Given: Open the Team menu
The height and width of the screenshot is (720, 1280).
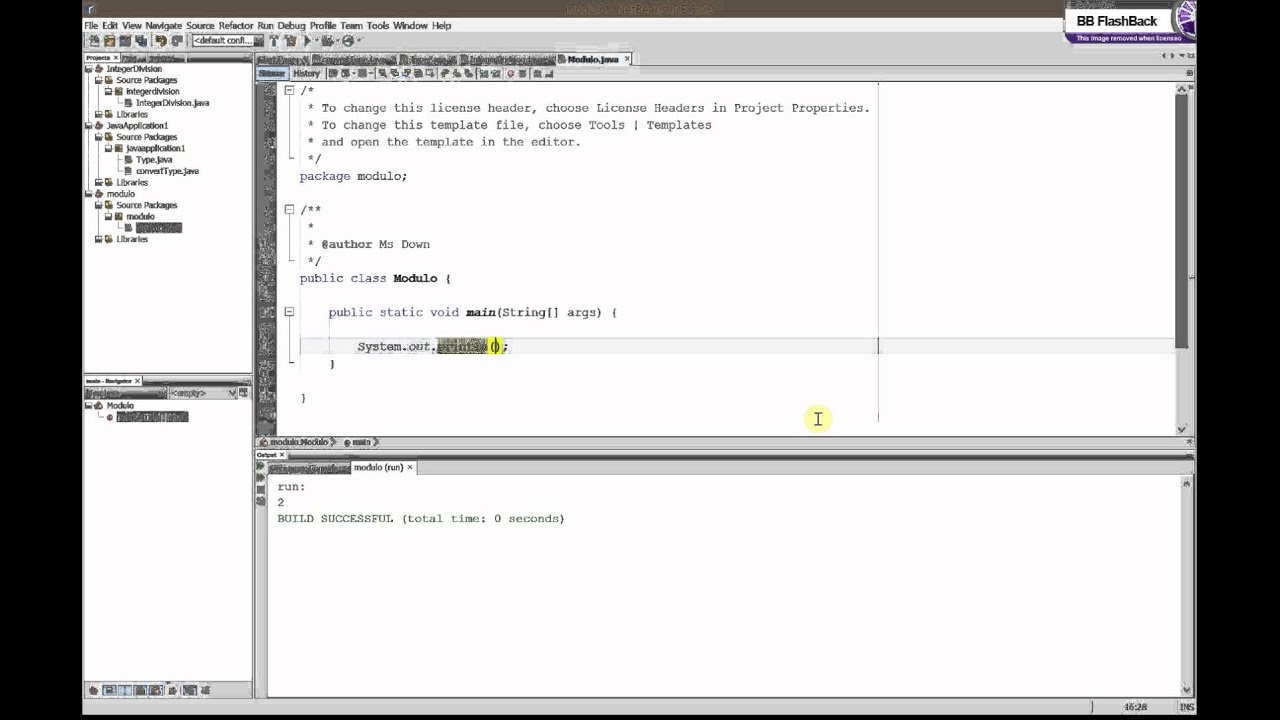Looking at the screenshot, I should pyautogui.click(x=351, y=25).
